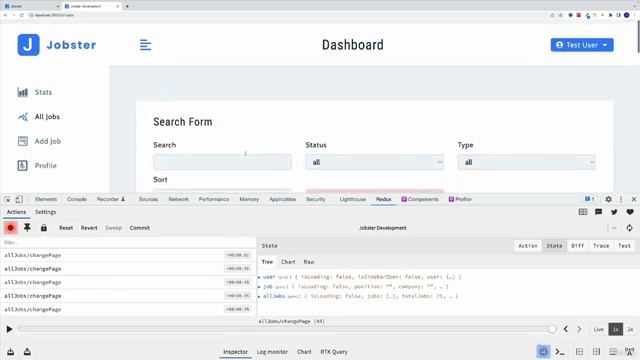
Task: Click the sync refresh icon in Redux toolbar
Action: pos(629,228)
